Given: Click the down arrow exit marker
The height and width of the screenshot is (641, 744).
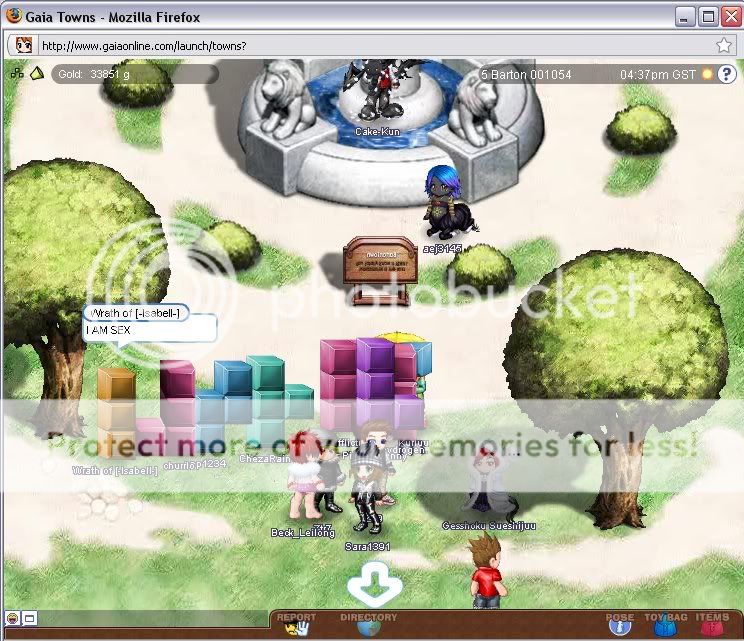Looking at the screenshot, I should tap(375, 583).
